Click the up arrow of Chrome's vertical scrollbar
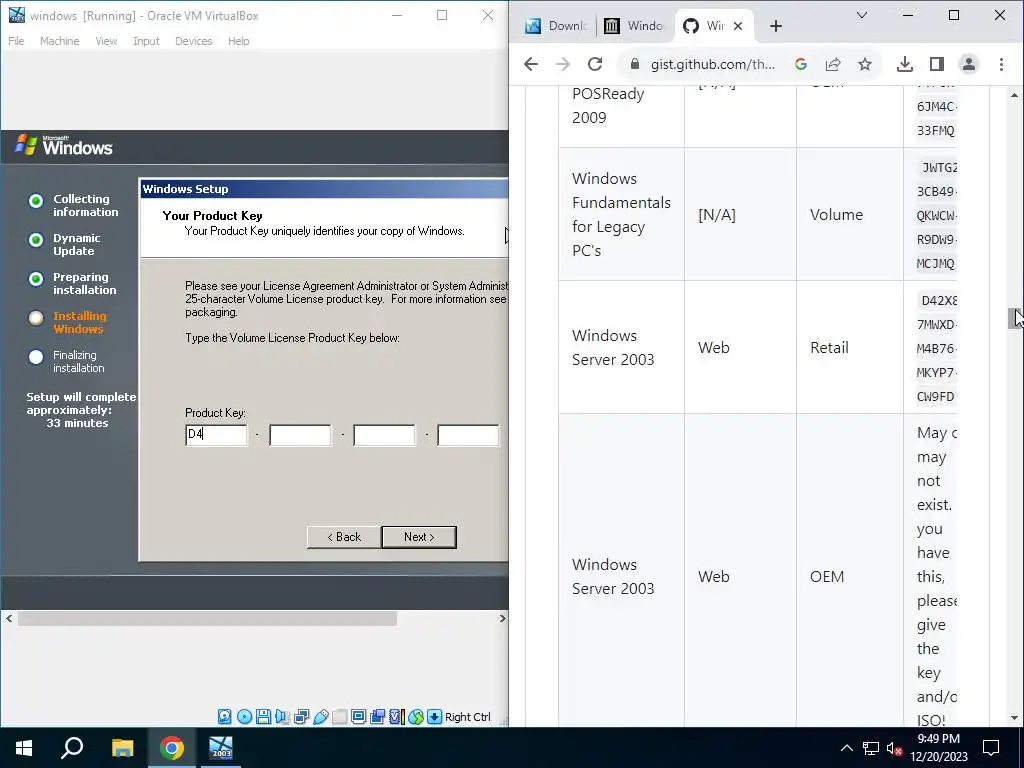Screen dimensions: 1024x768 1014,95
